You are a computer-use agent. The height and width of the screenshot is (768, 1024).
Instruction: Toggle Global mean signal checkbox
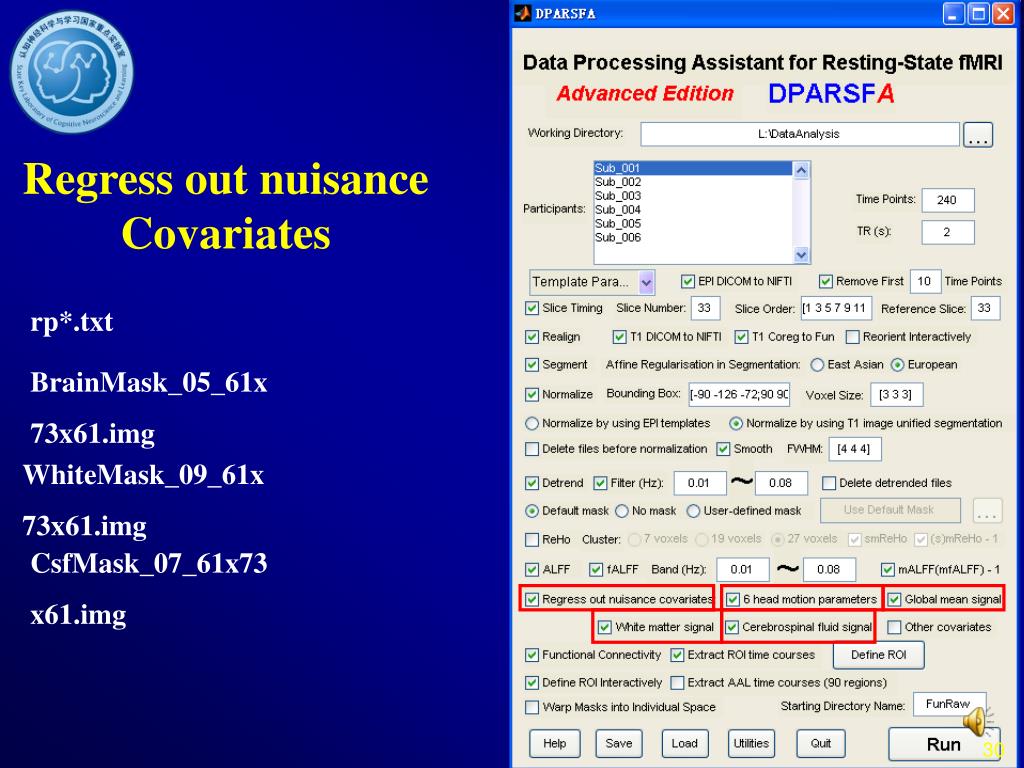pos(894,599)
